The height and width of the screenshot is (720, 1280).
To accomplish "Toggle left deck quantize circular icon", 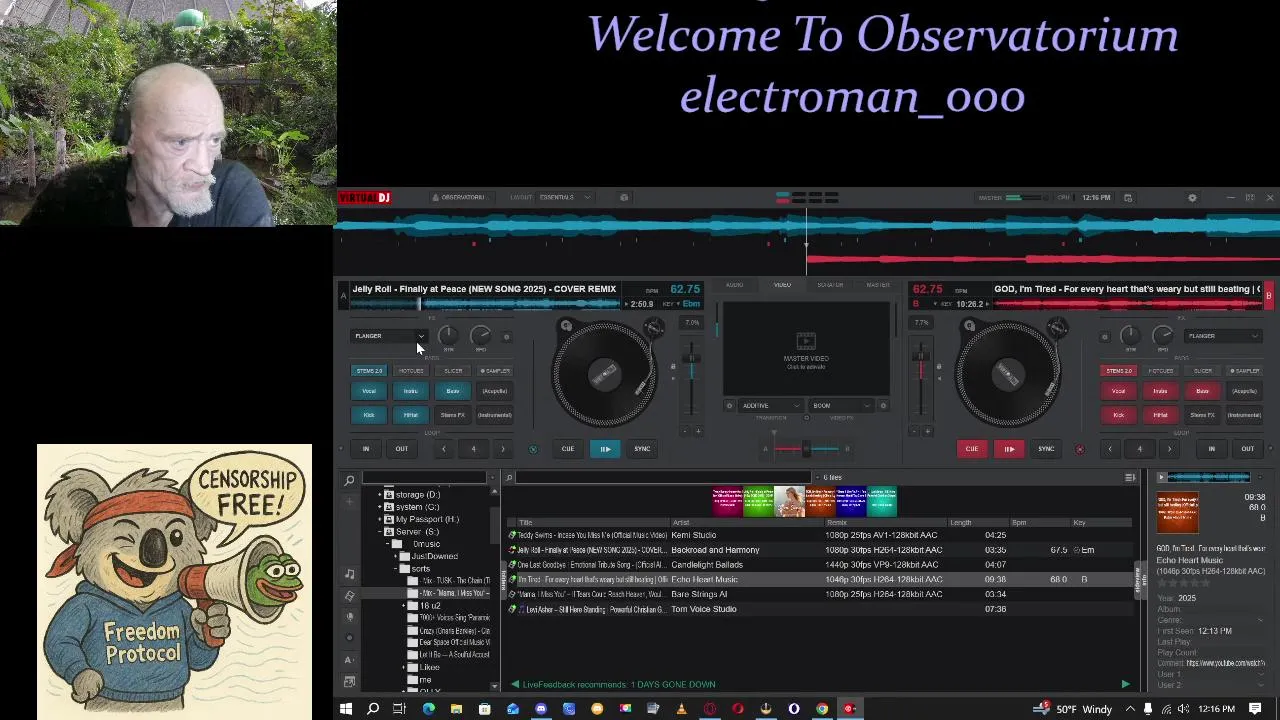I will [533, 449].
